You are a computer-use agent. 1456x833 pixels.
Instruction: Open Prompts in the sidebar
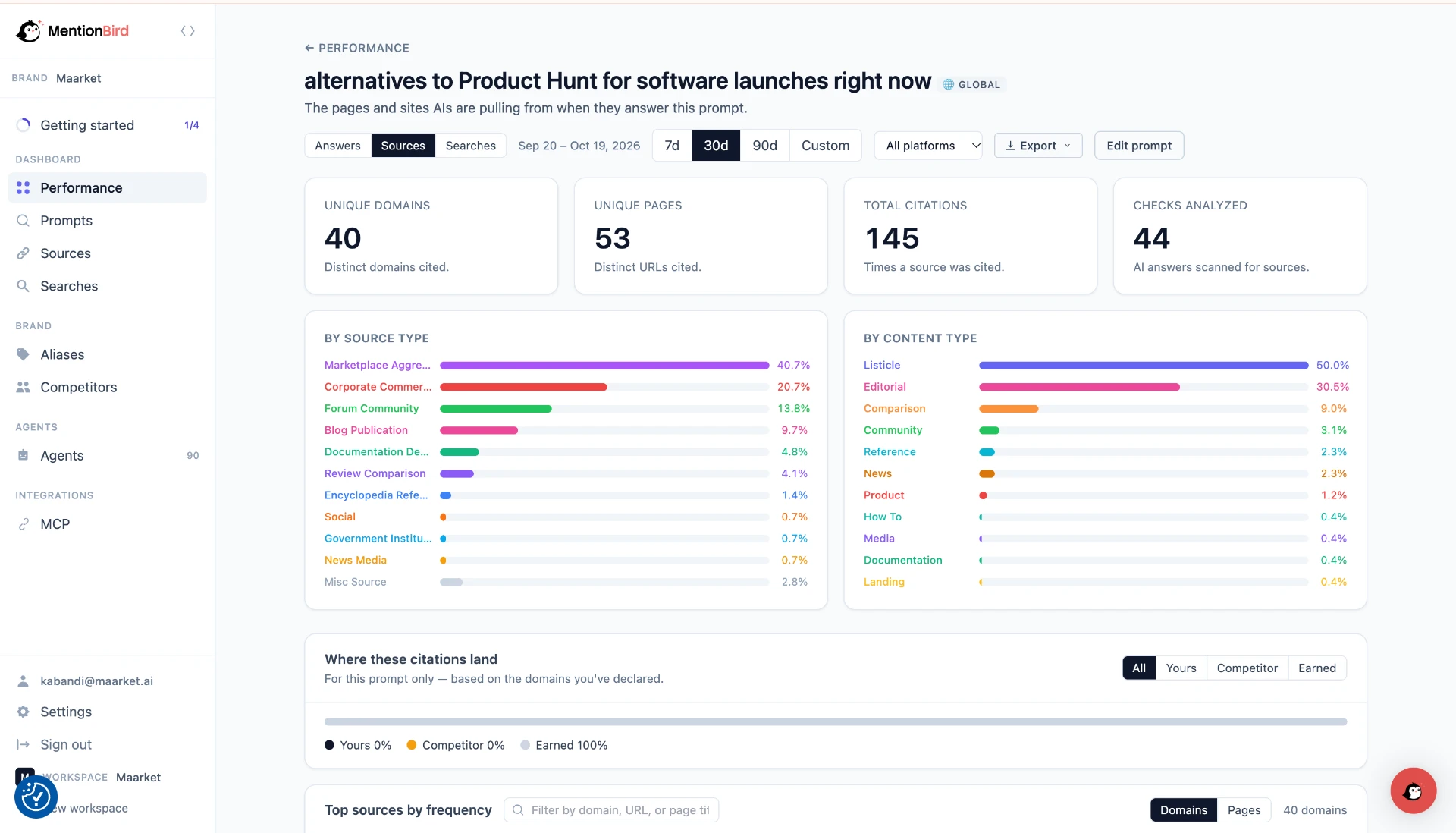click(107, 221)
